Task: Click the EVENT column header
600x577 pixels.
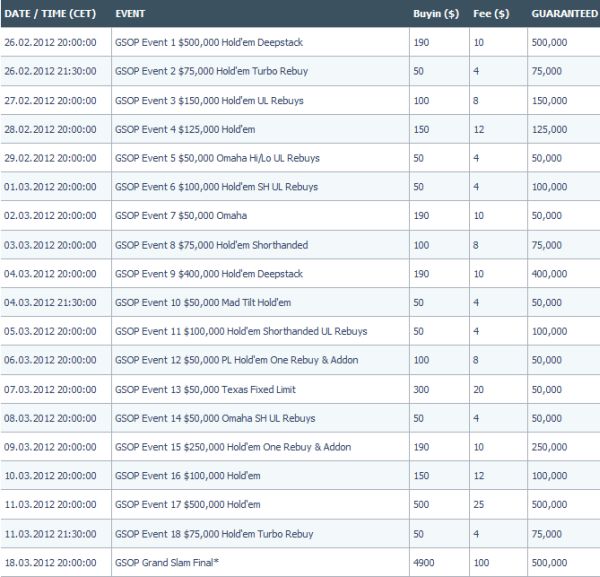Action: 130,14
